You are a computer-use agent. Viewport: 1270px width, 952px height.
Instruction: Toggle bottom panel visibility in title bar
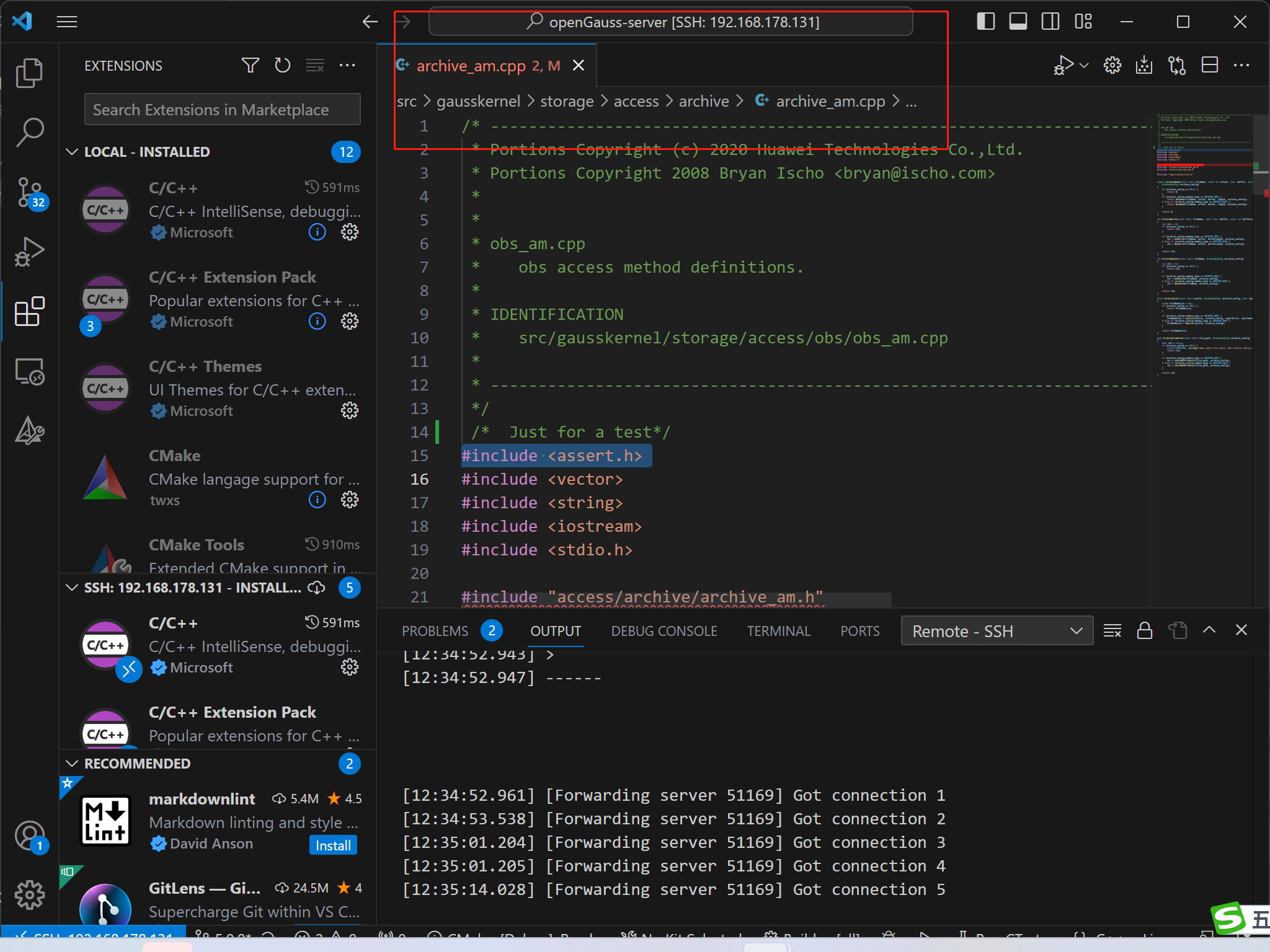pos(1018,22)
